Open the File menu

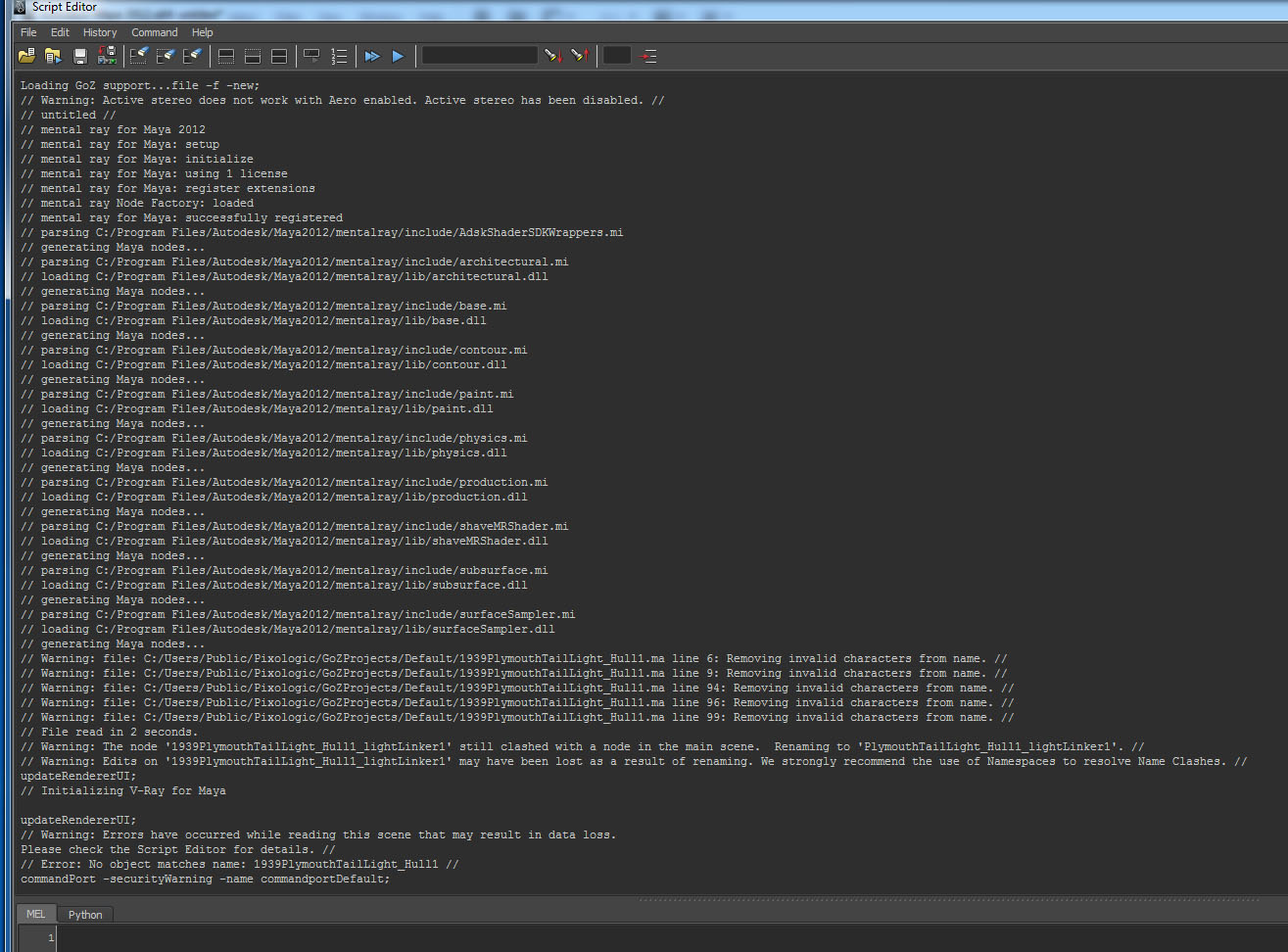point(28,32)
